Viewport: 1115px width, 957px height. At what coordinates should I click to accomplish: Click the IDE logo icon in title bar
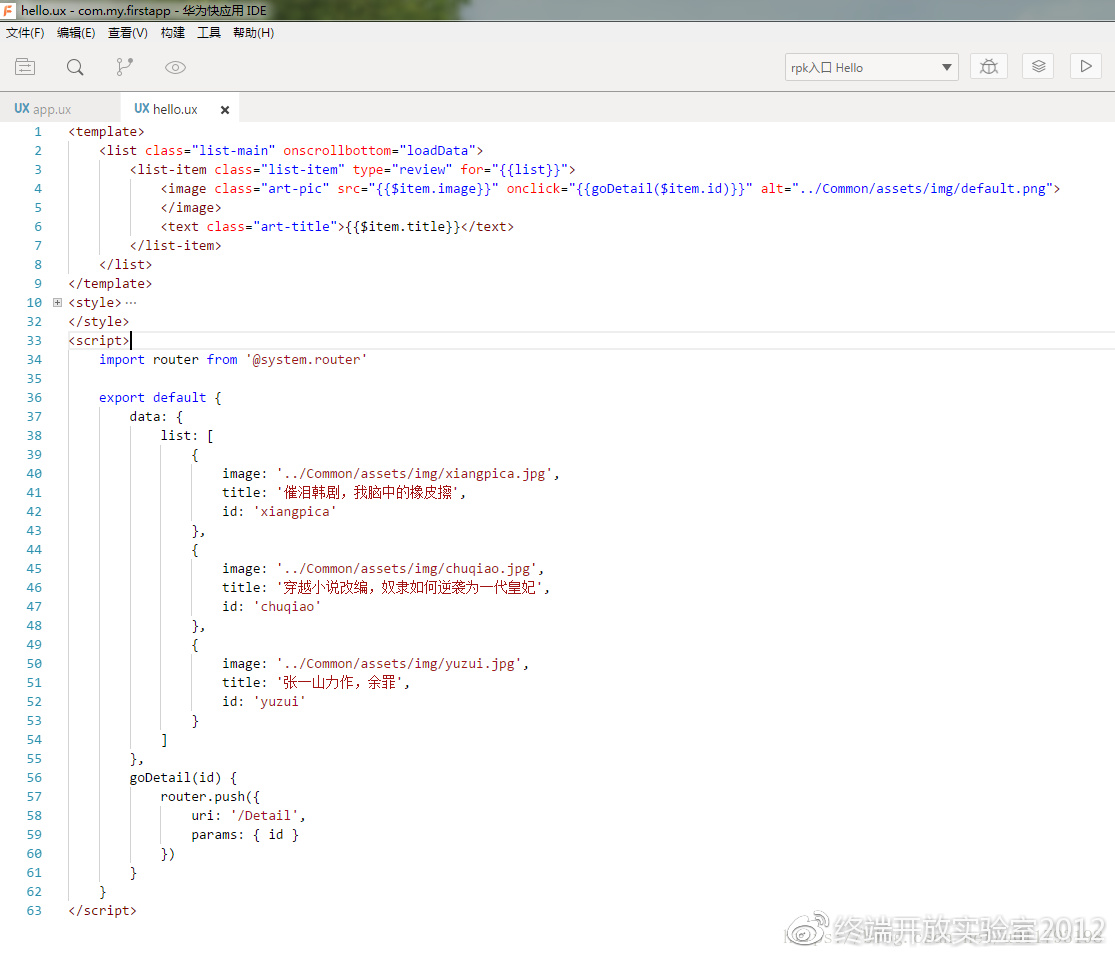pos(9,10)
